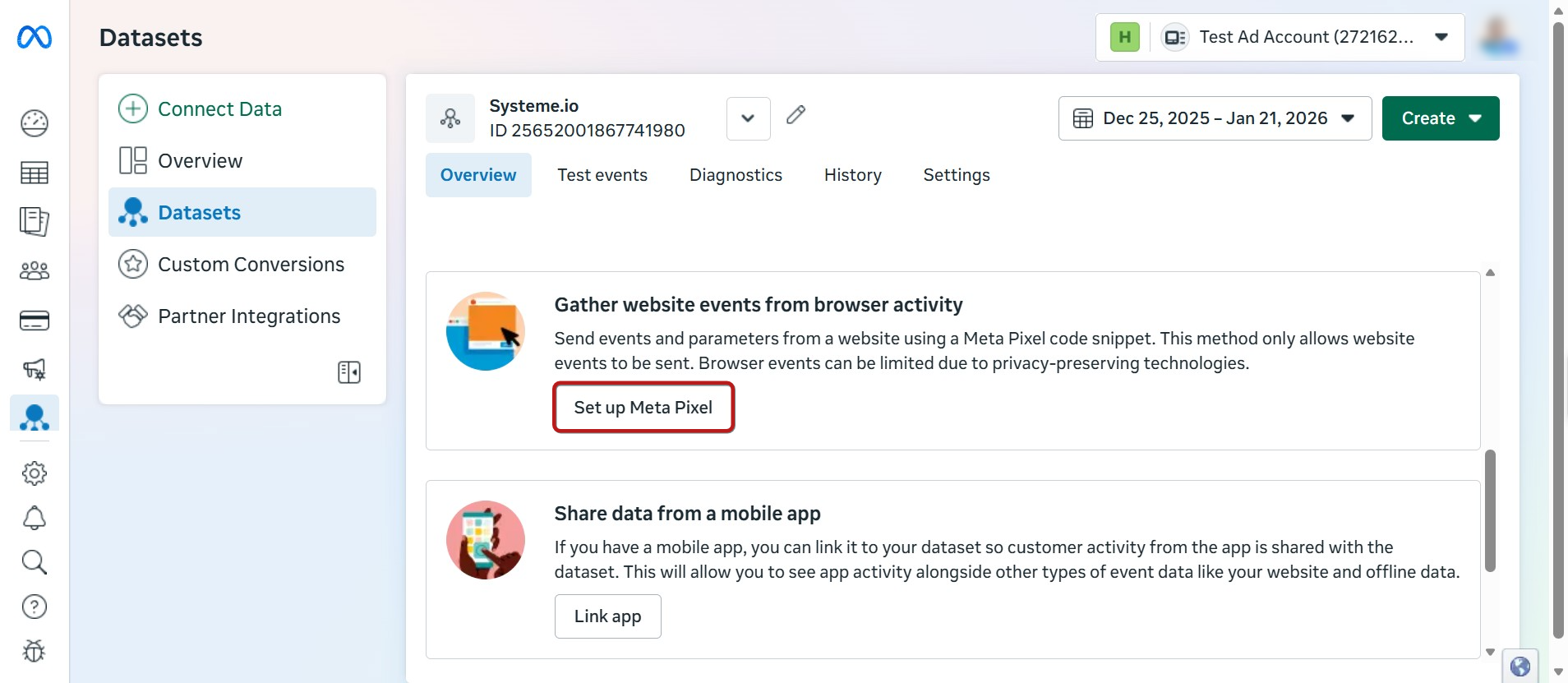Click the ad account icon beside account name
The image size is (1568, 683).
pos(1175,37)
